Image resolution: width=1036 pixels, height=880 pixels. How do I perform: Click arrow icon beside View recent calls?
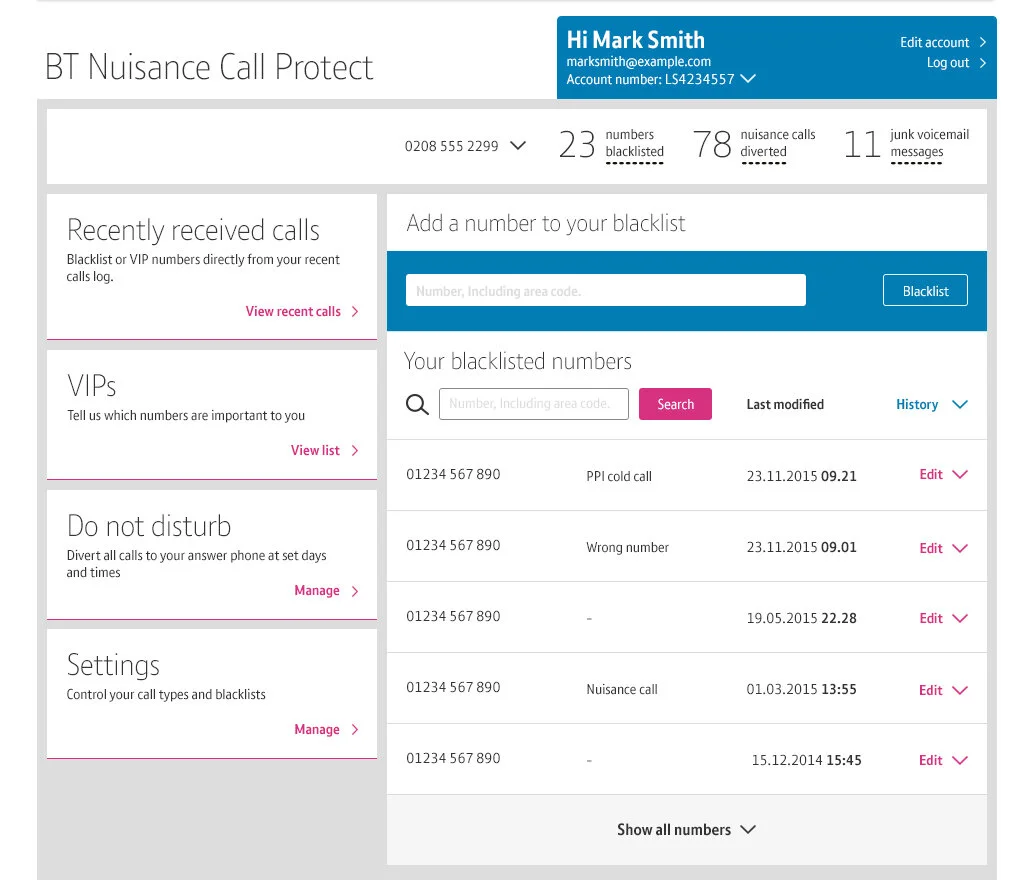(x=355, y=311)
